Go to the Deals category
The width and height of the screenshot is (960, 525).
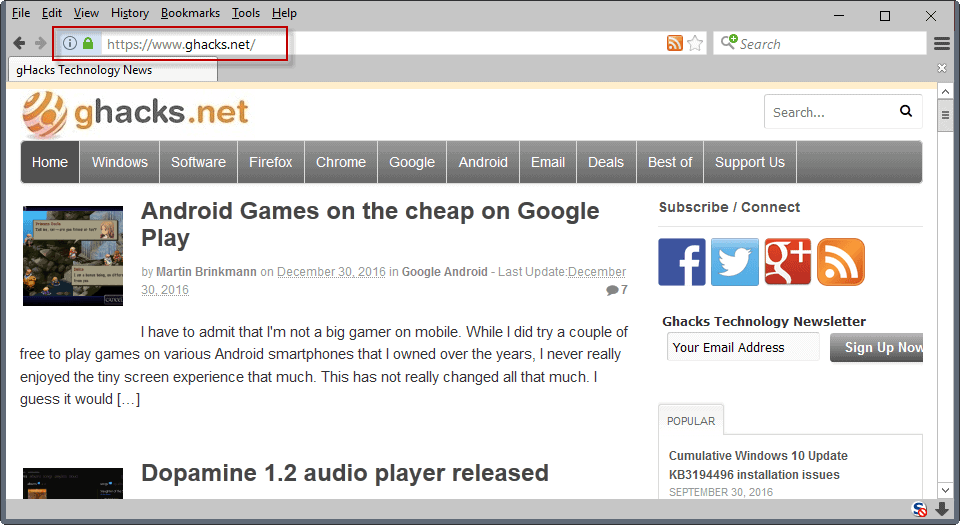[606, 162]
